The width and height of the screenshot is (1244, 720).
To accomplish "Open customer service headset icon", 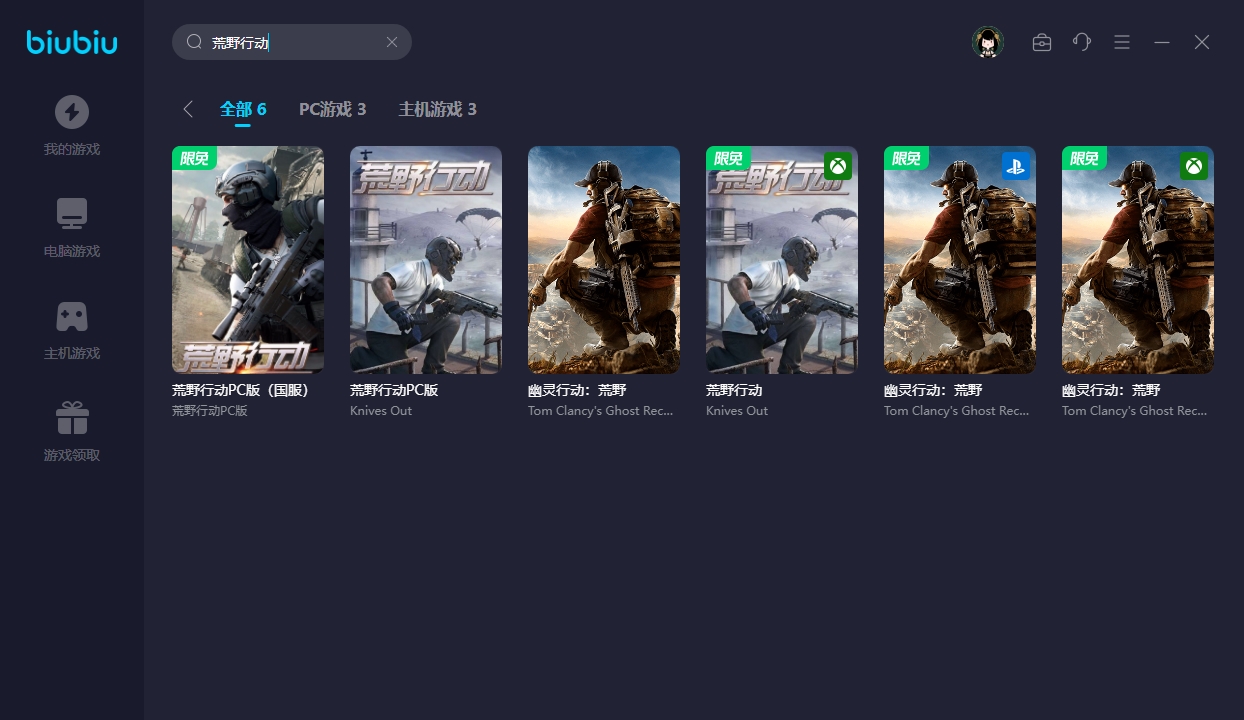I will tap(1082, 42).
